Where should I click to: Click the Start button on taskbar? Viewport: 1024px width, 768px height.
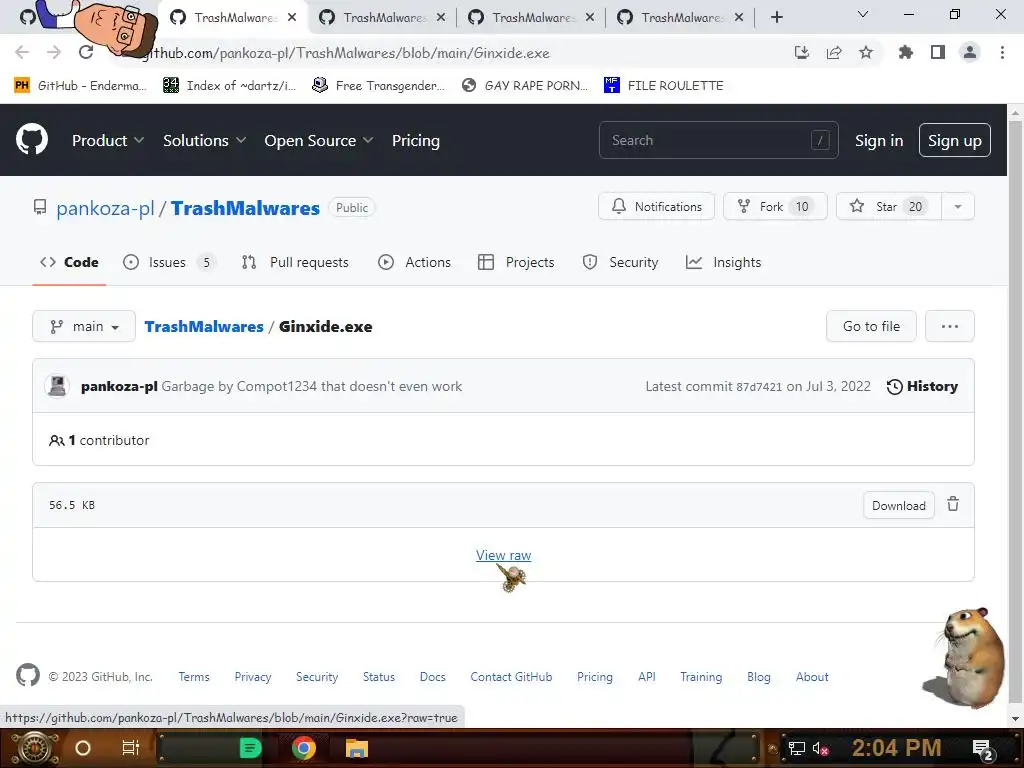click(x=34, y=748)
